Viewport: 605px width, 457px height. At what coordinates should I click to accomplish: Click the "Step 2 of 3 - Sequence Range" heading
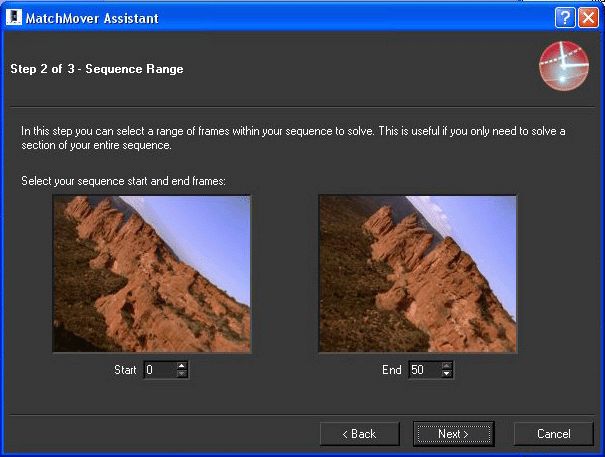(97, 69)
